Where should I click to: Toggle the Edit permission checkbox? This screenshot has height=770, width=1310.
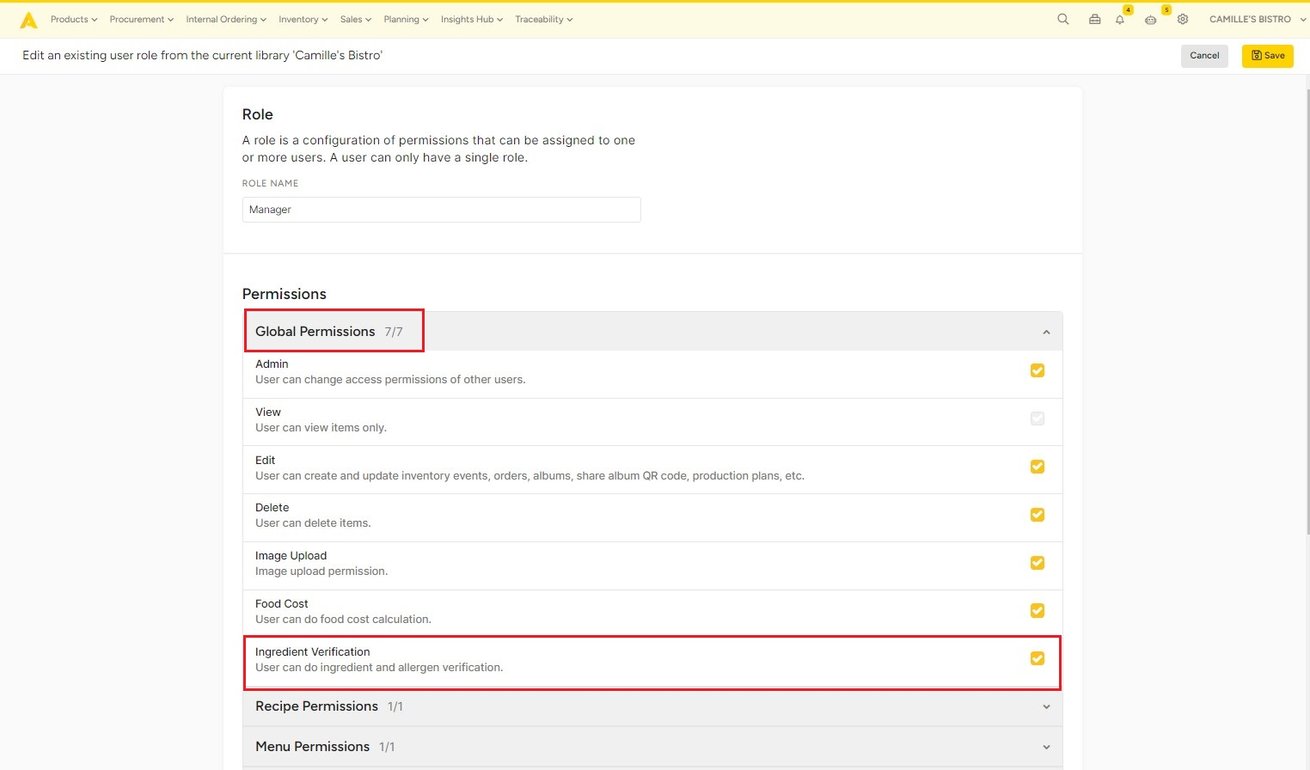click(x=1037, y=467)
